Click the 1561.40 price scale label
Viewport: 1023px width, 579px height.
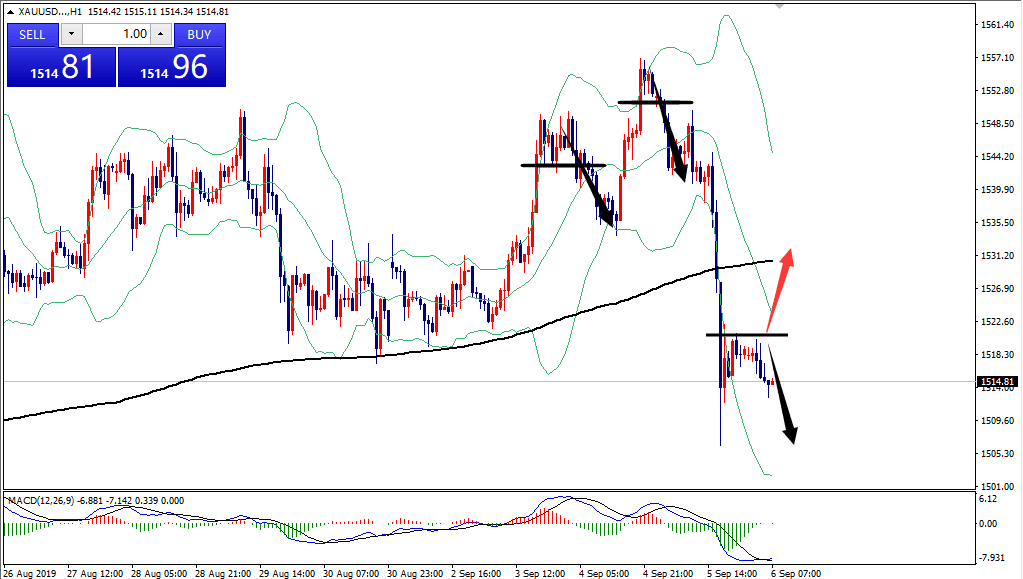point(998,25)
